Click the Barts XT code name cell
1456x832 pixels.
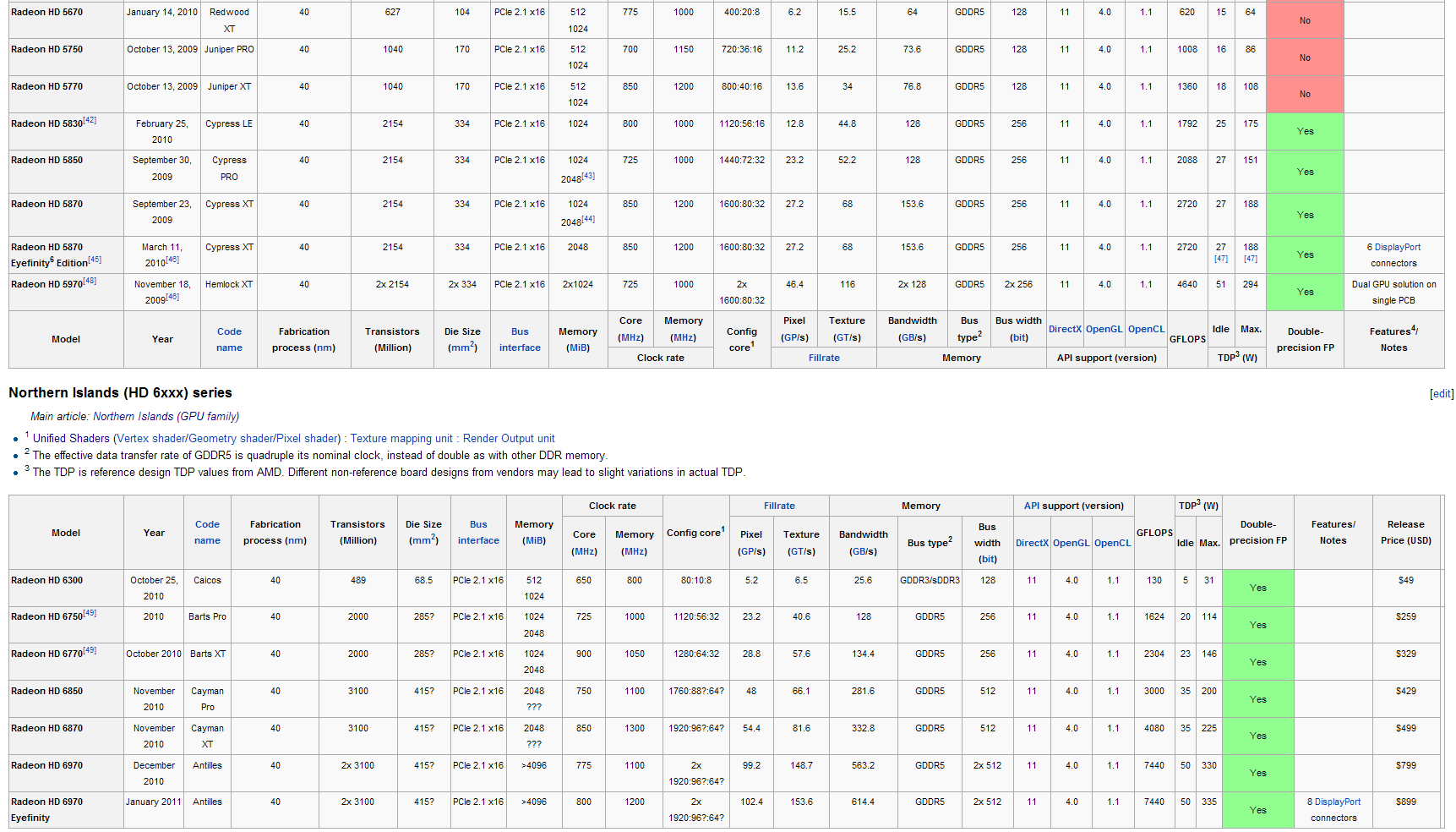pos(207,662)
